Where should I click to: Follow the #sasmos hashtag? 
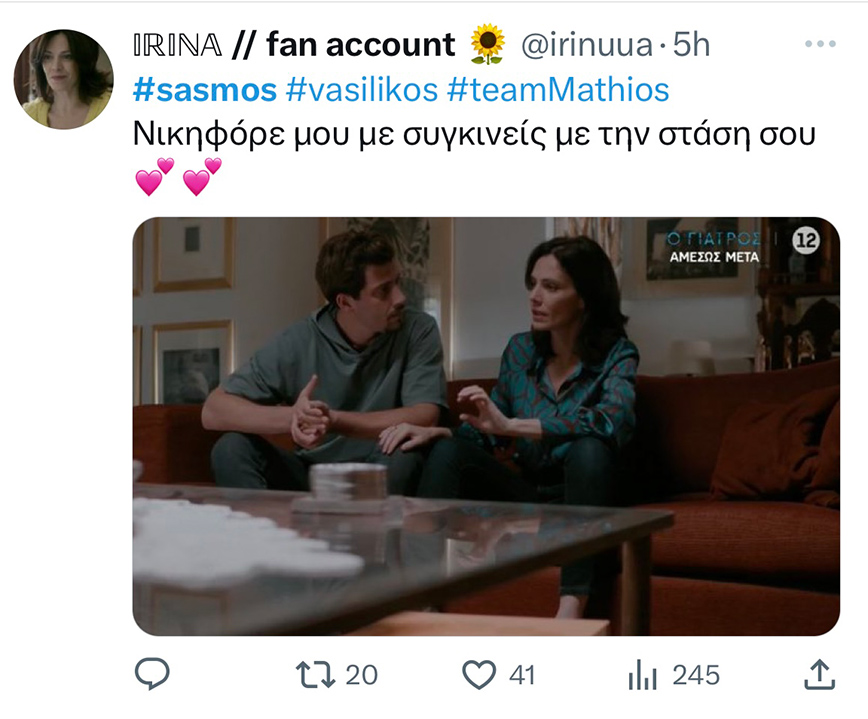(205, 90)
